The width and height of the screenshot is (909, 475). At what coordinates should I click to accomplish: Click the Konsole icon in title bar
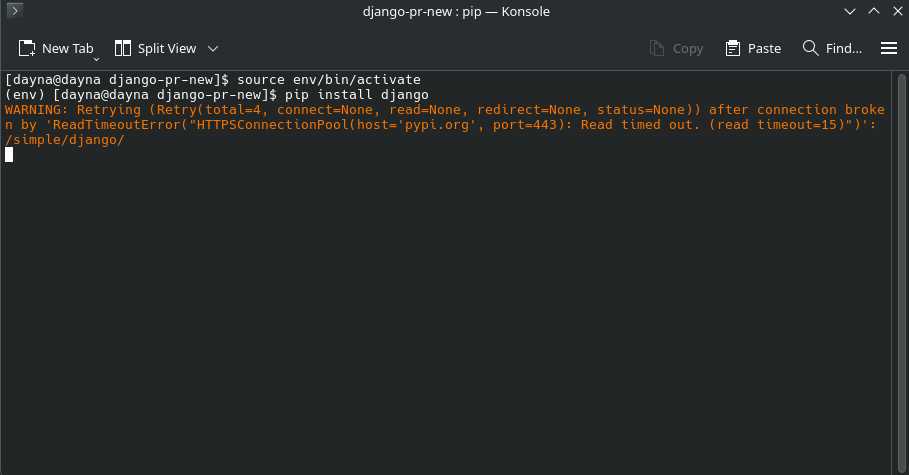coord(15,11)
